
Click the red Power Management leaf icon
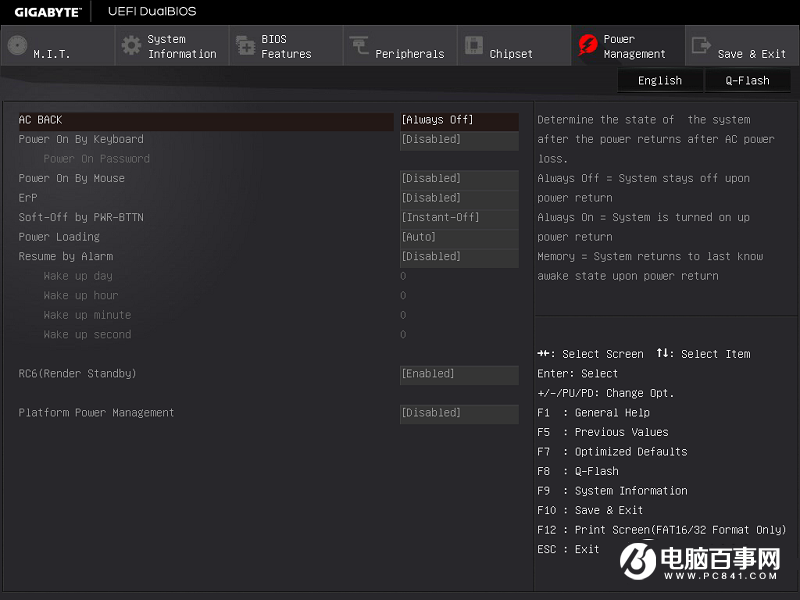(586, 46)
